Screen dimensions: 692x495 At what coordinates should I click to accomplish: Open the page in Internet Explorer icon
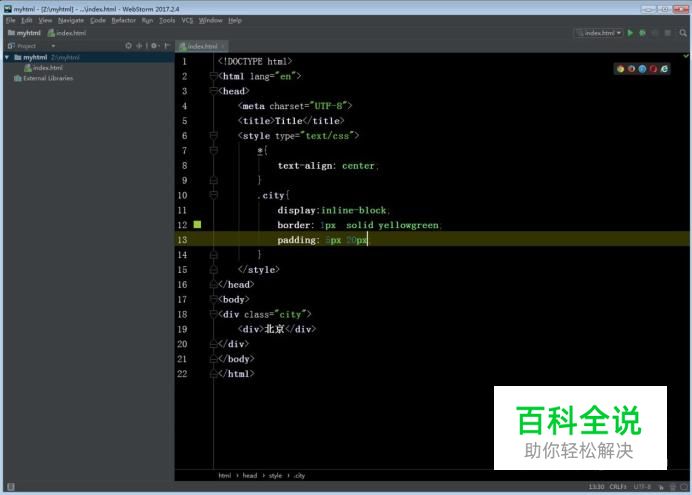tap(664, 69)
